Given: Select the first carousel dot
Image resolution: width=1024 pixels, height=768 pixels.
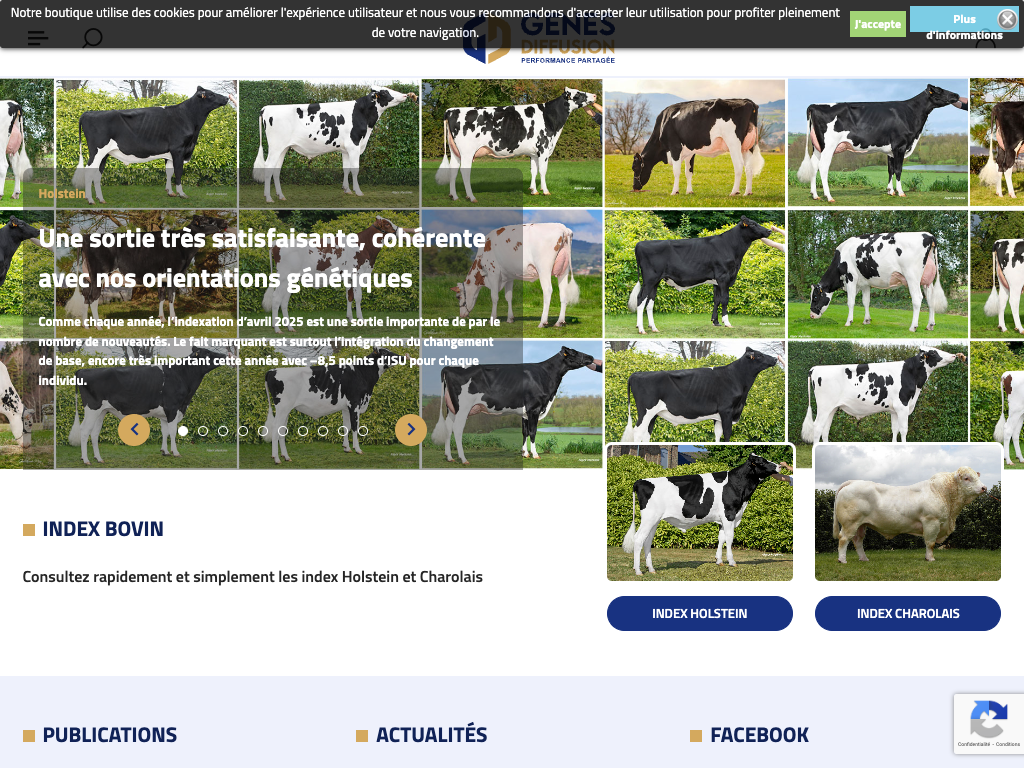Looking at the screenshot, I should click(x=183, y=431).
